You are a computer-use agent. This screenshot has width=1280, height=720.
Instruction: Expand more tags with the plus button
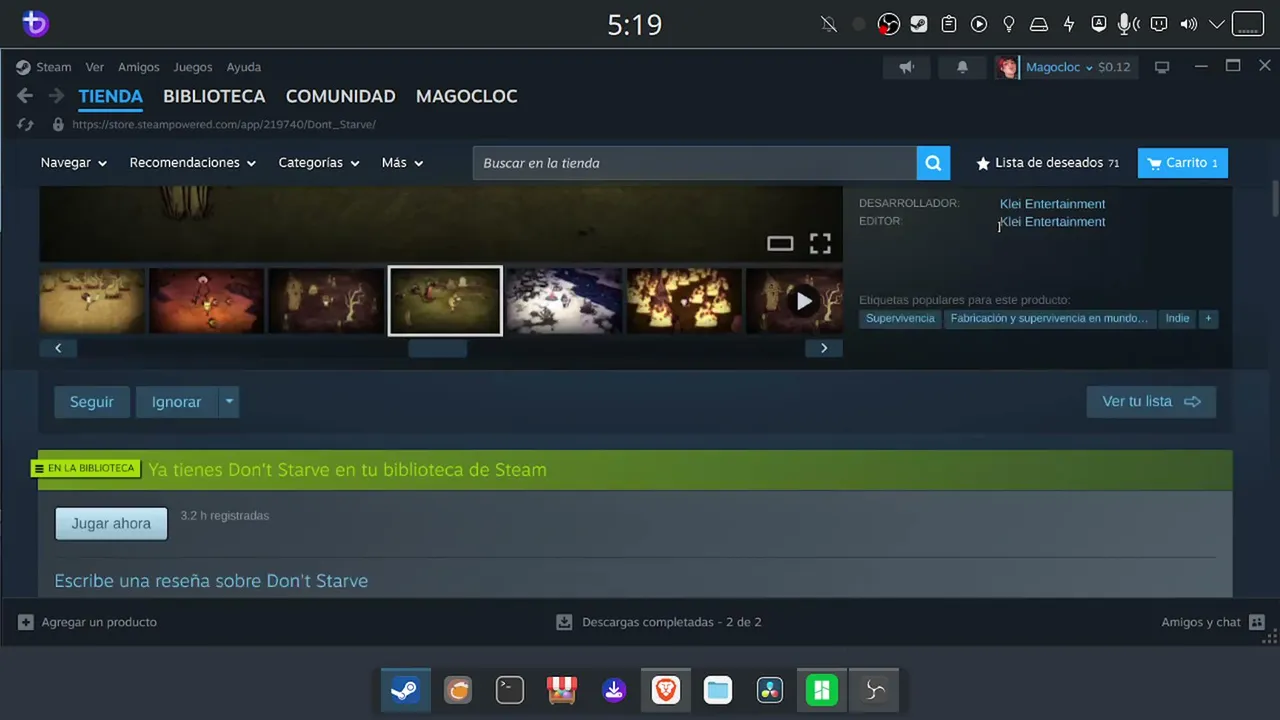point(1208,318)
